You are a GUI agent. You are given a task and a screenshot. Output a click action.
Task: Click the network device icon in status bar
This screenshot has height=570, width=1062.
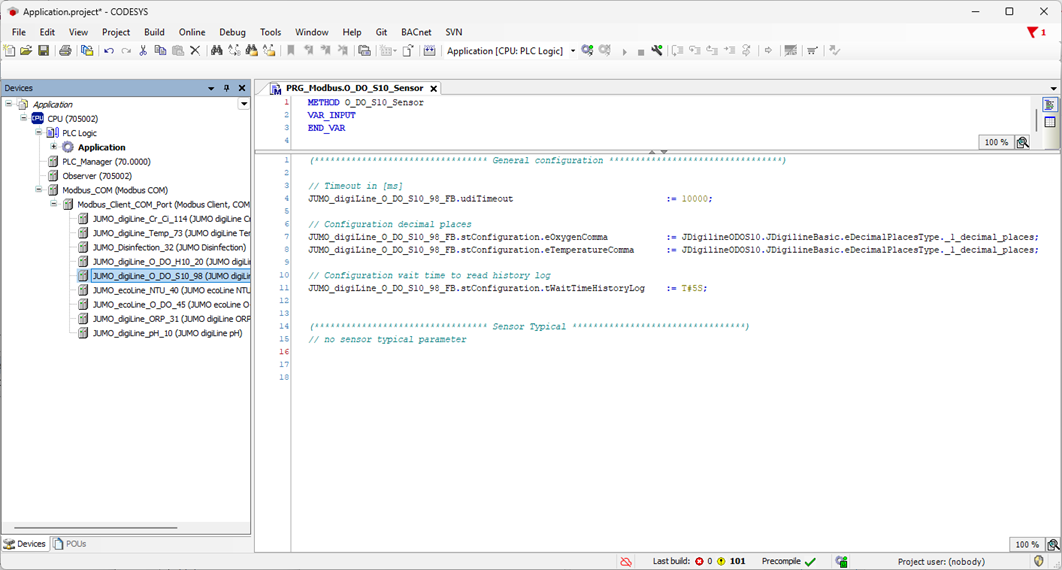click(x=841, y=561)
